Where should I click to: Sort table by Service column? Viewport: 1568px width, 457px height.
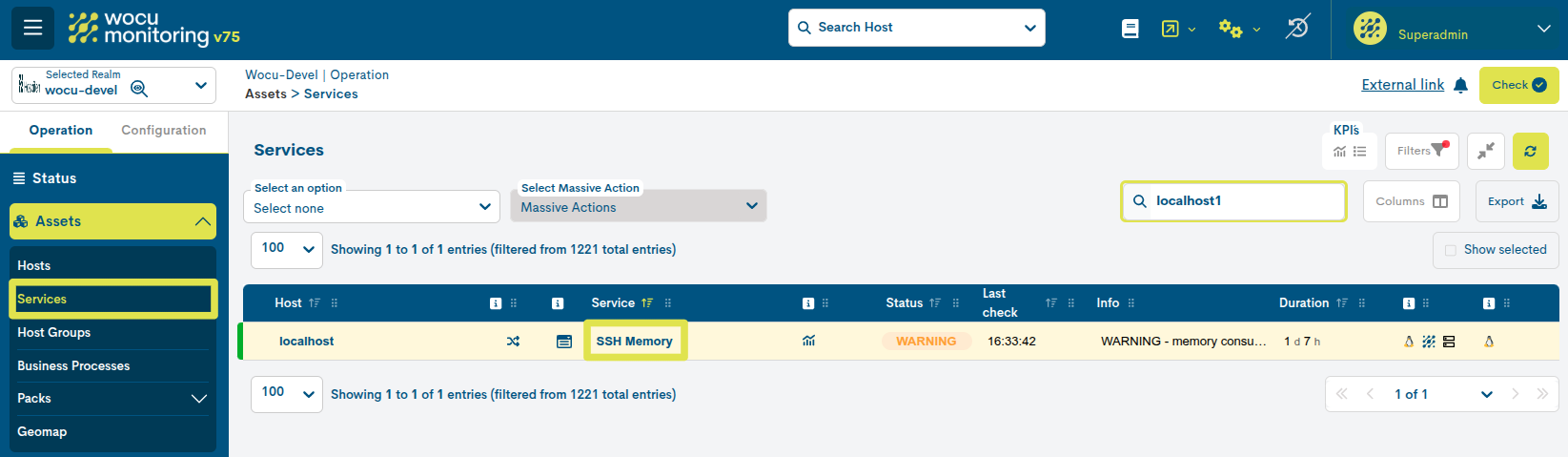(647, 303)
